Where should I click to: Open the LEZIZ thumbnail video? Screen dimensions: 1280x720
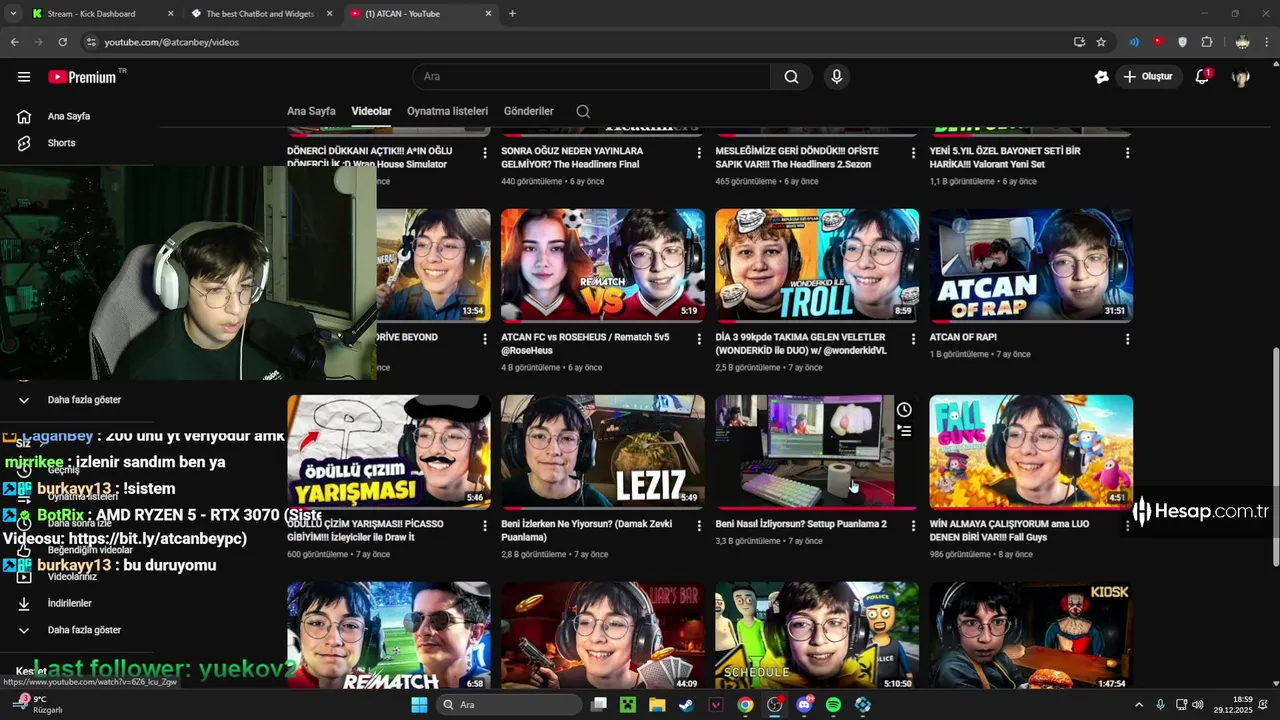(x=602, y=452)
